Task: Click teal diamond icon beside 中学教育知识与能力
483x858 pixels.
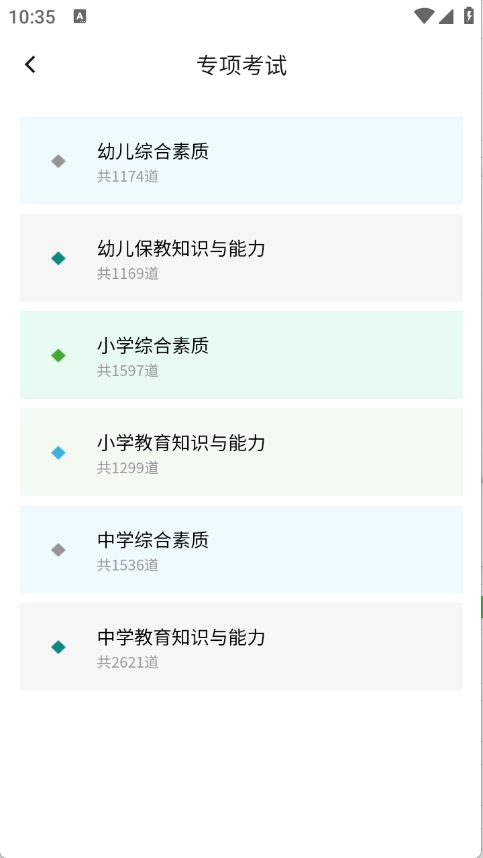Action: coord(59,647)
